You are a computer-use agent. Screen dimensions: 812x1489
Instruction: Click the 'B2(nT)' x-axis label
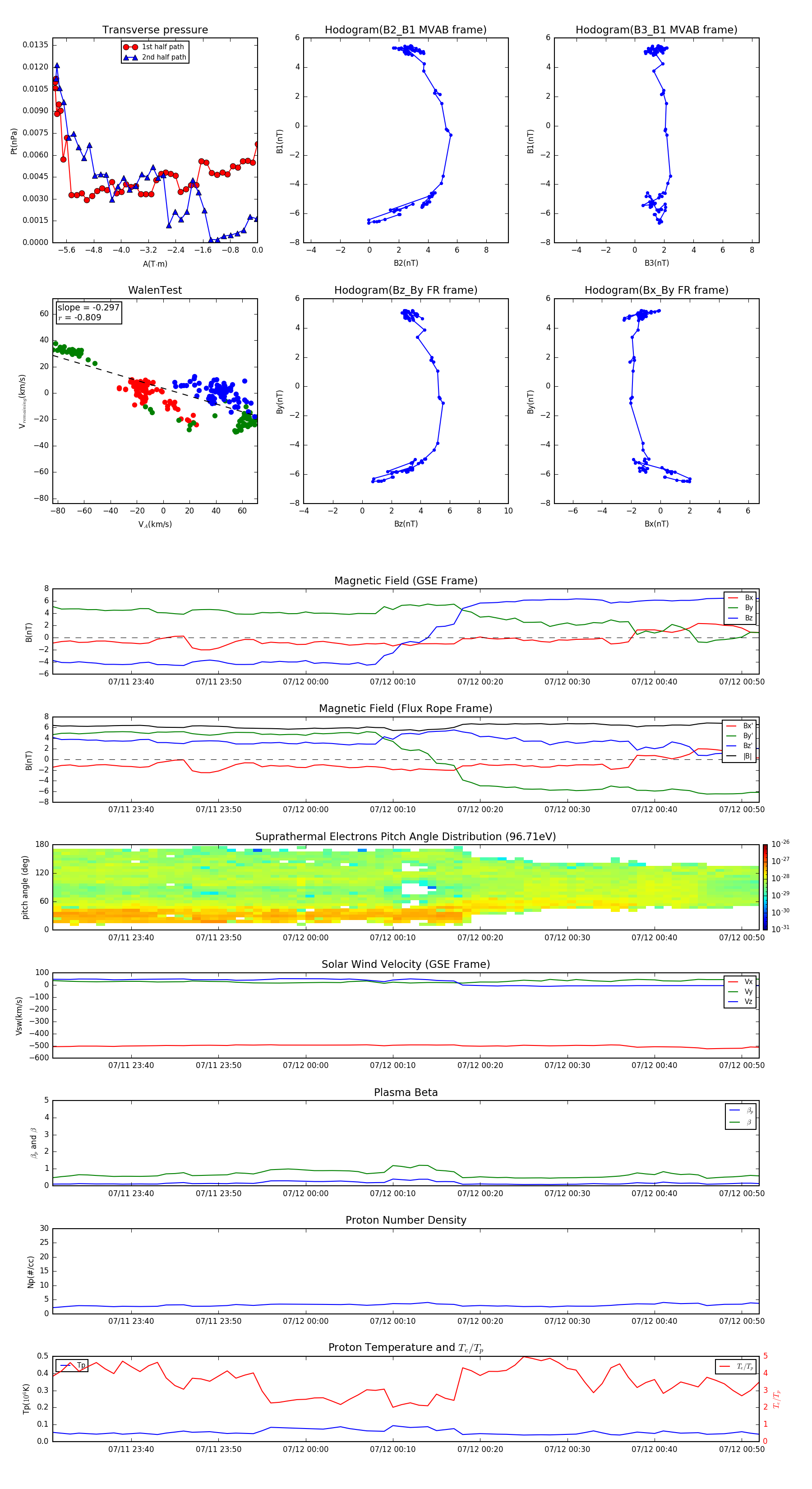pyautogui.click(x=406, y=263)
